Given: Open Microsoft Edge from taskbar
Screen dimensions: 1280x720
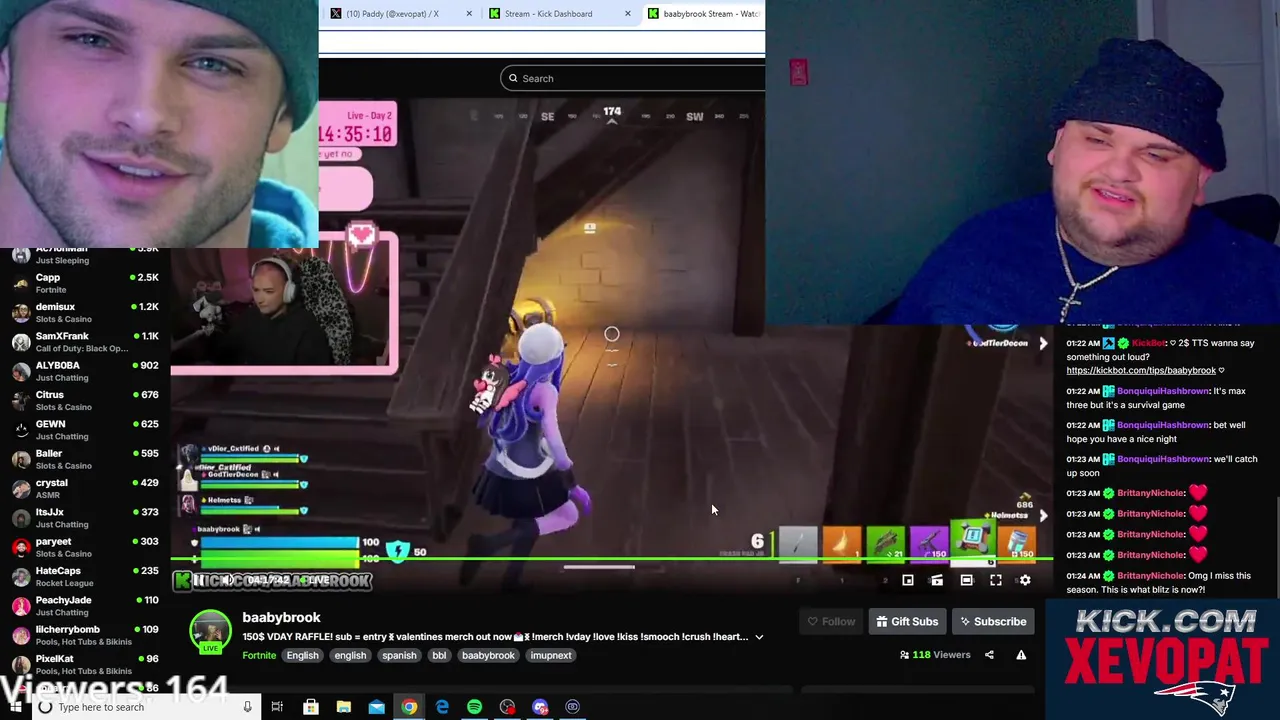Looking at the screenshot, I should tap(442, 707).
